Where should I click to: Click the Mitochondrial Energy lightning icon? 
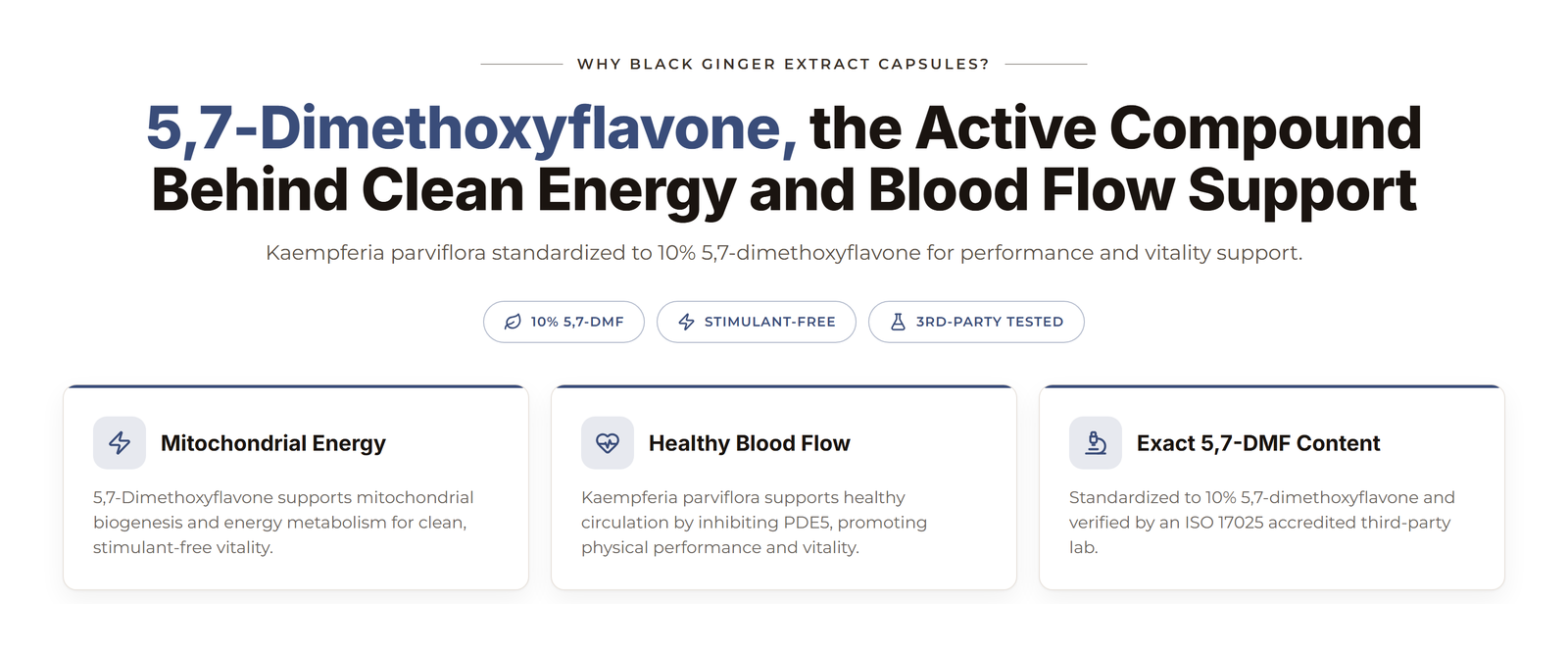120,443
